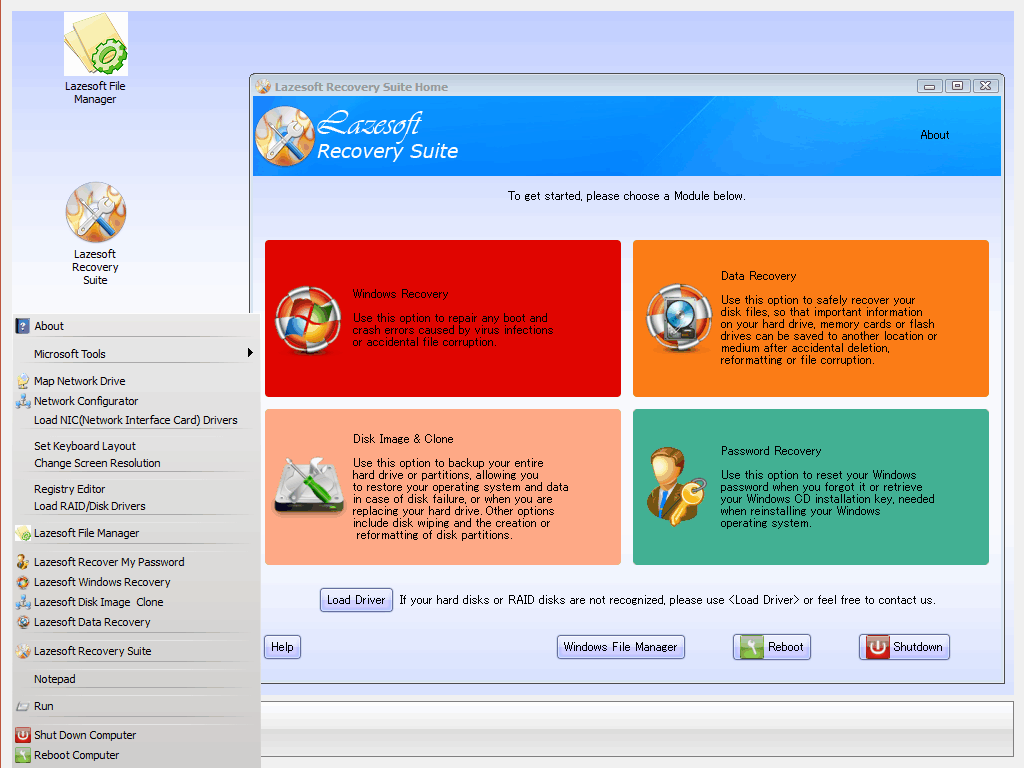Expand the Microsoft Tools submenu arrow
Screen dimensions: 1024x768
click(x=250, y=353)
